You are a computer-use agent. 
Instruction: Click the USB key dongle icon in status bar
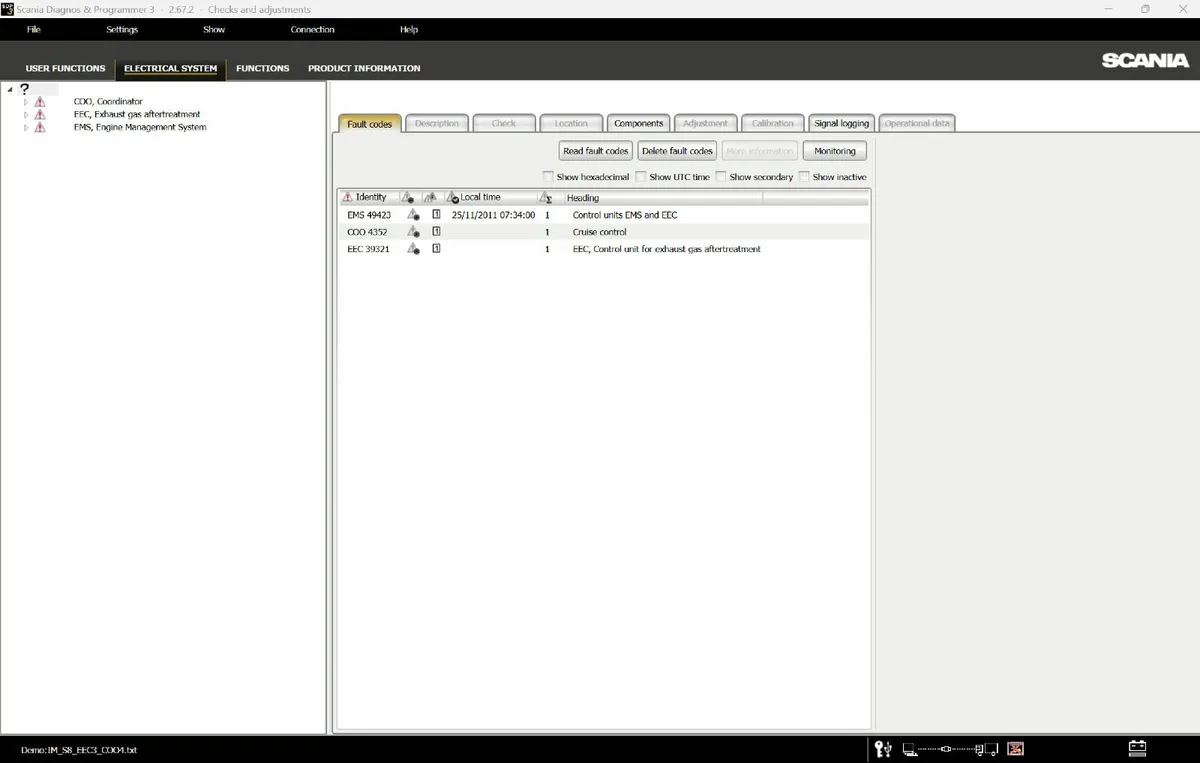883,748
